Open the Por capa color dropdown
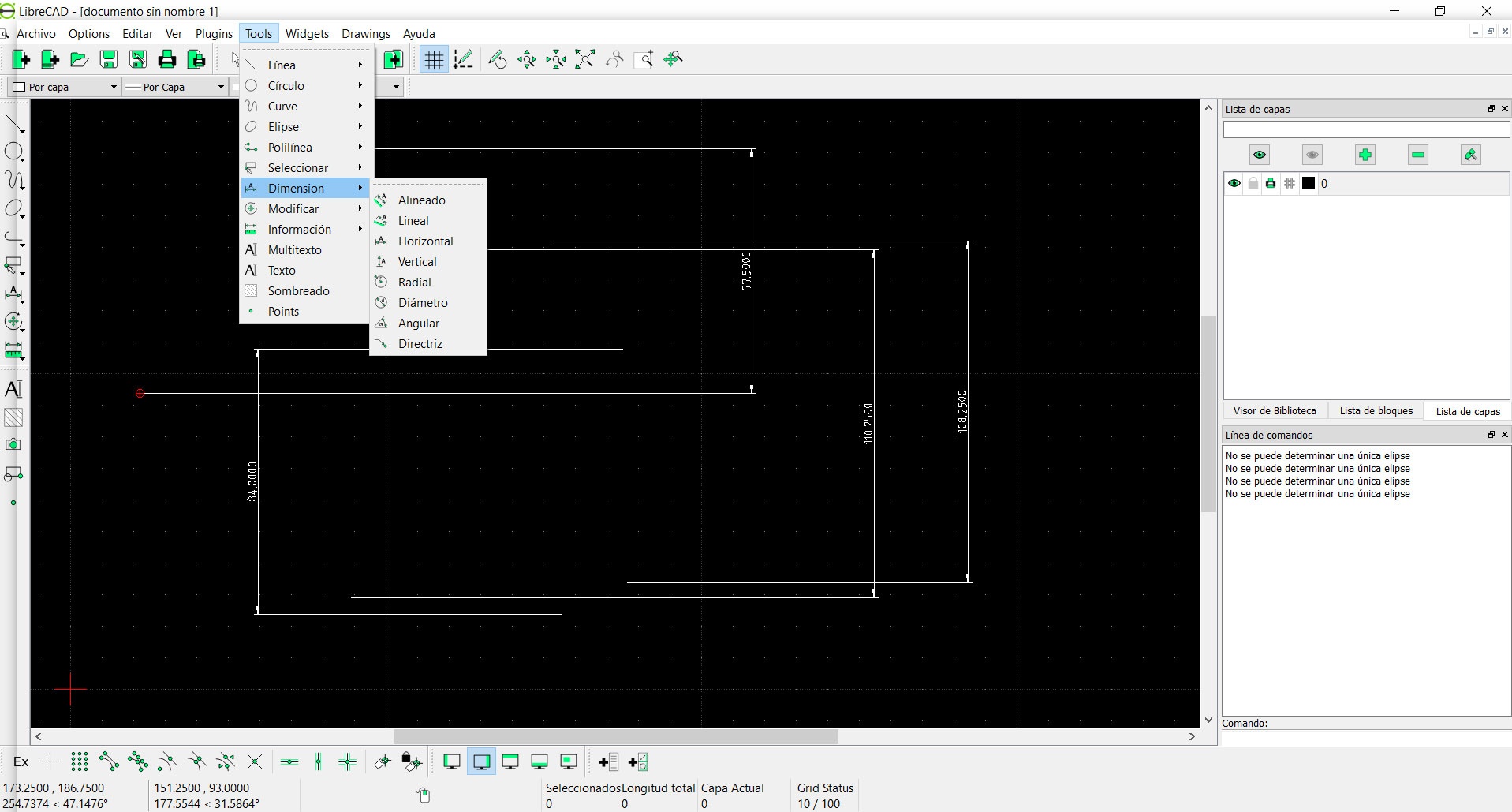Screen dimensions: 1512x812 point(65,87)
